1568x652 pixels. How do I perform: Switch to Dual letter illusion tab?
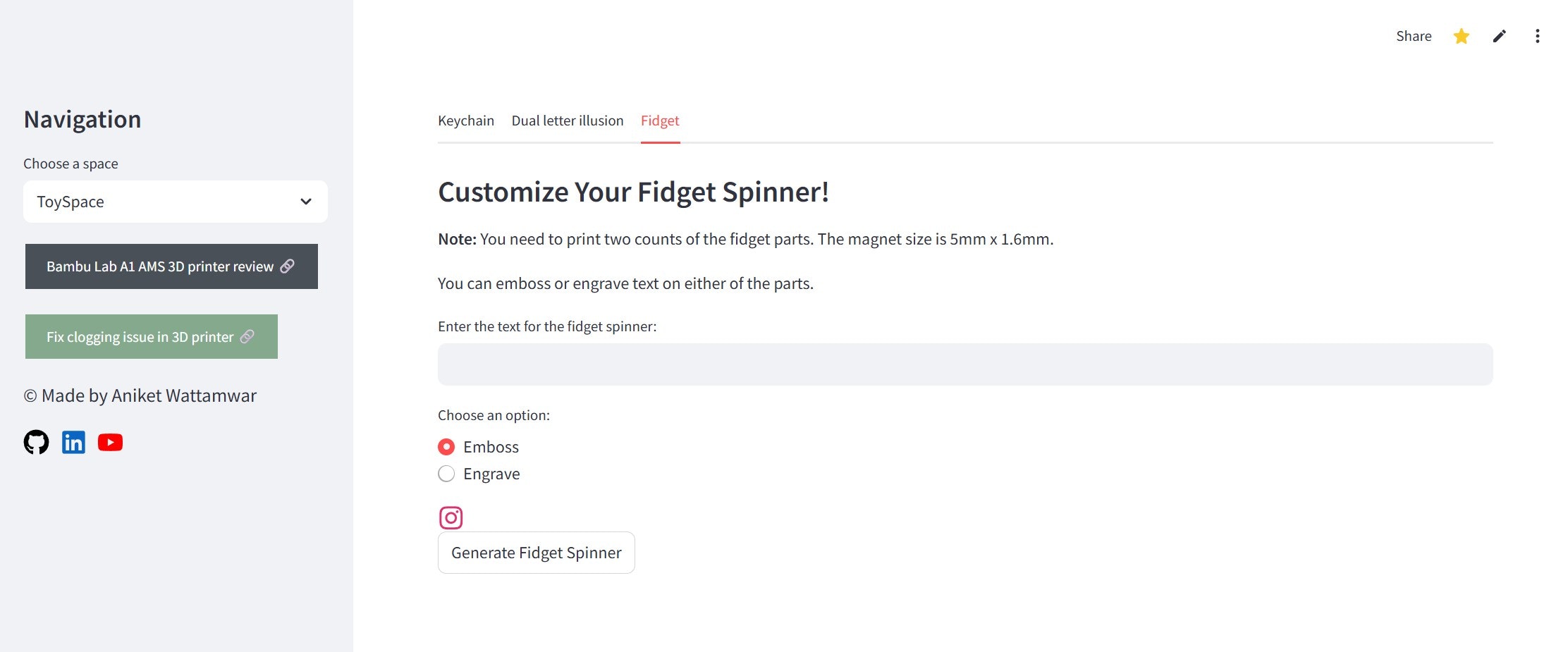[x=567, y=121]
